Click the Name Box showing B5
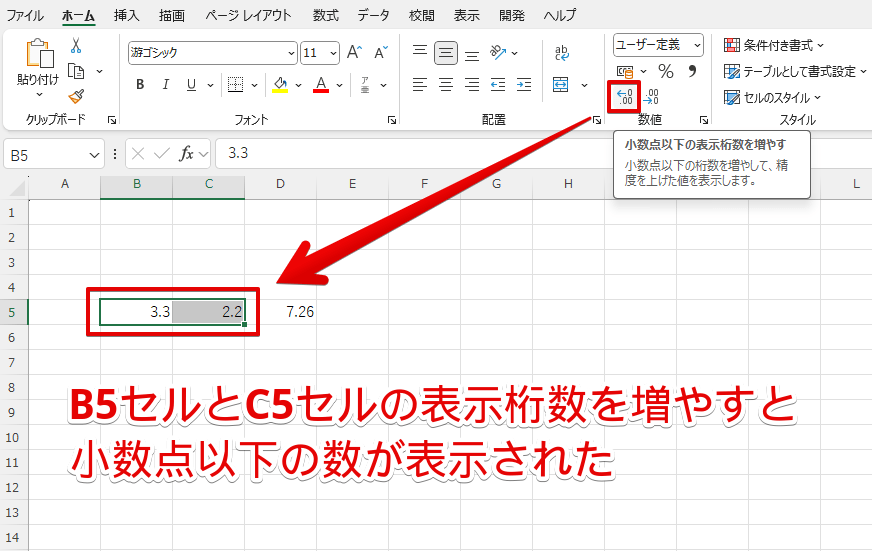 pos(54,154)
